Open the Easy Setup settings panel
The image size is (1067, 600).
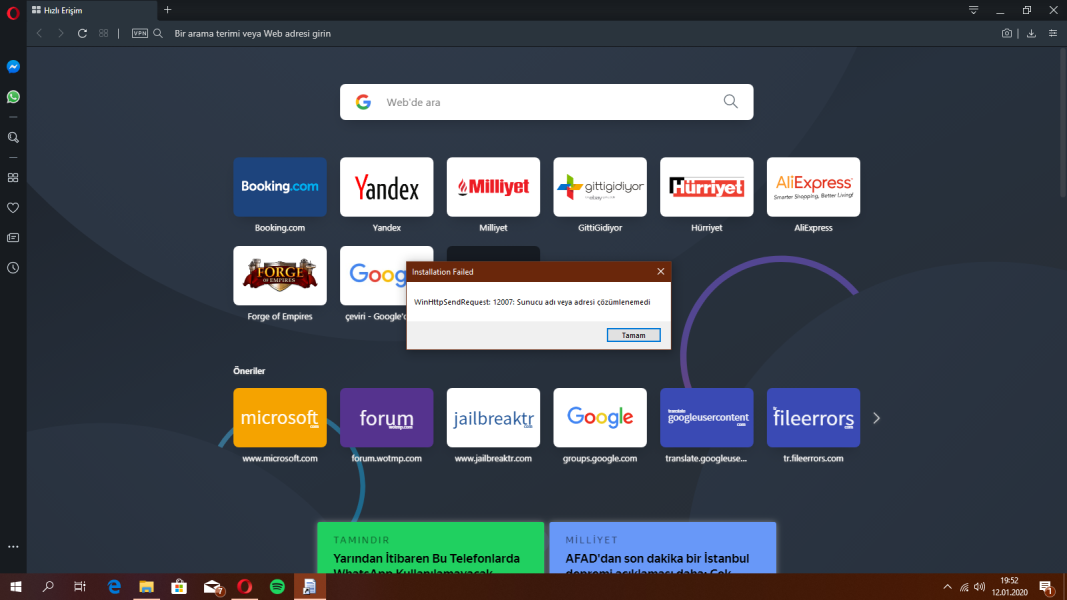(1053, 33)
